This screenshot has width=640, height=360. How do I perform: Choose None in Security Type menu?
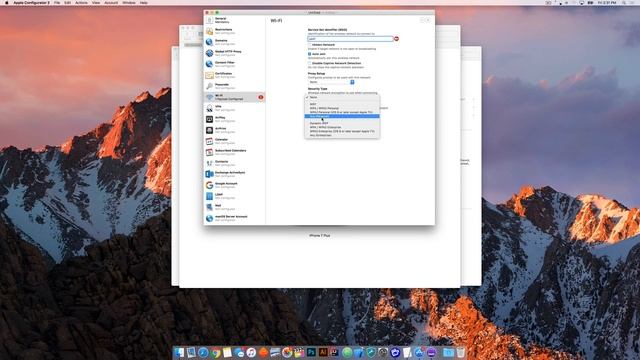(342, 98)
